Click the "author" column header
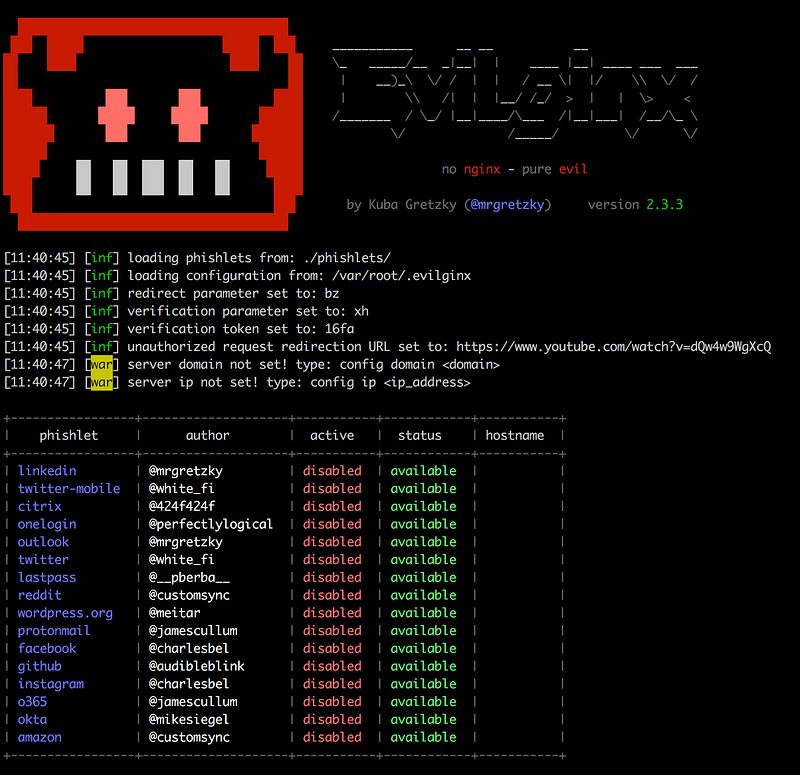This screenshot has height=775, width=800. click(x=207, y=435)
